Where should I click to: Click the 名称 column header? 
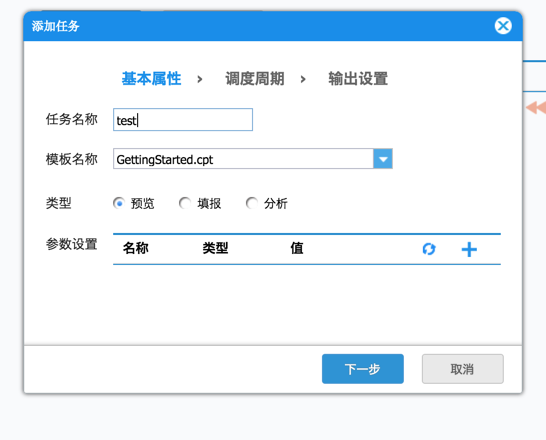[x=136, y=248]
